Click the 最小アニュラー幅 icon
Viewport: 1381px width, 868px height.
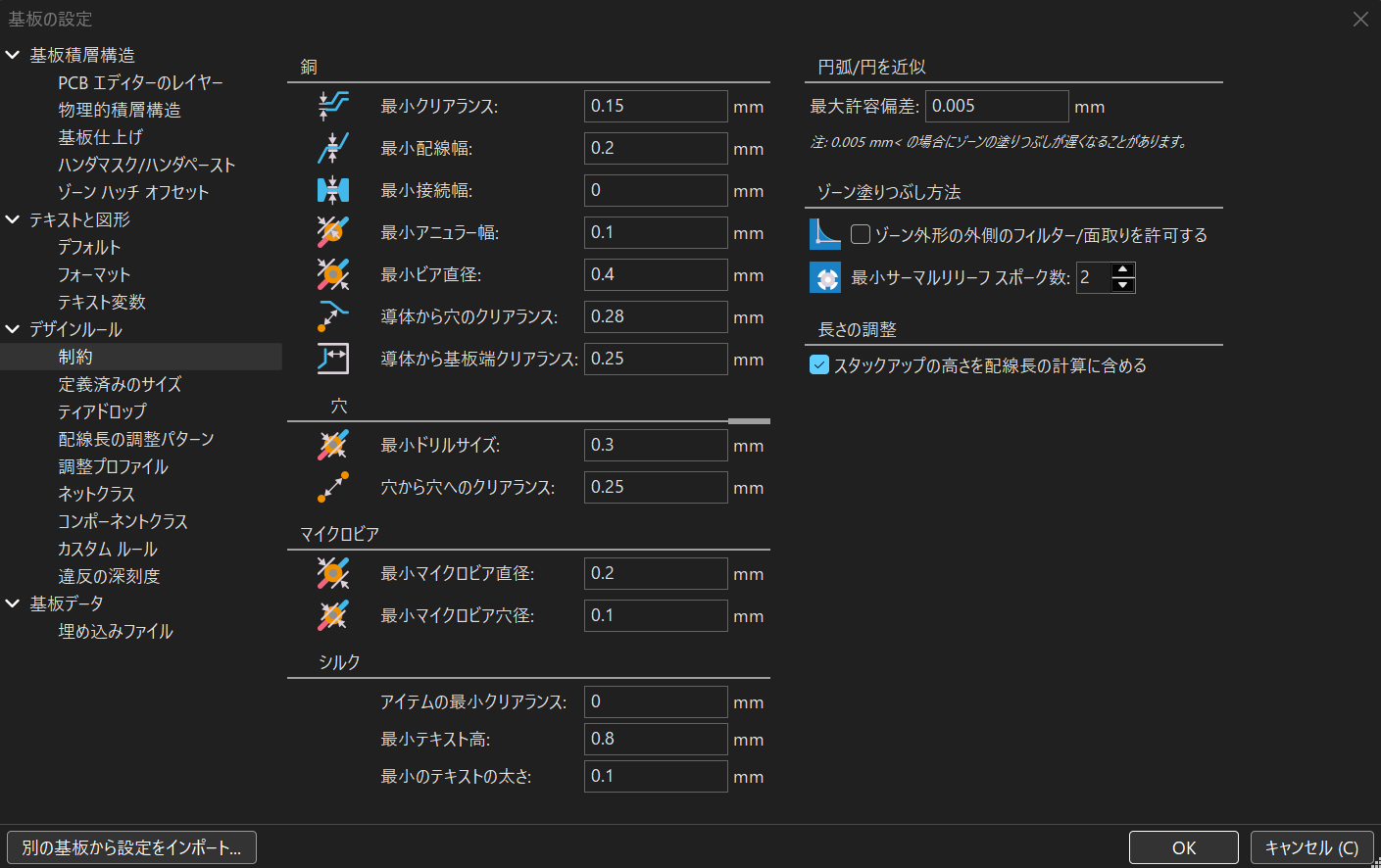[x=333, y=232]
